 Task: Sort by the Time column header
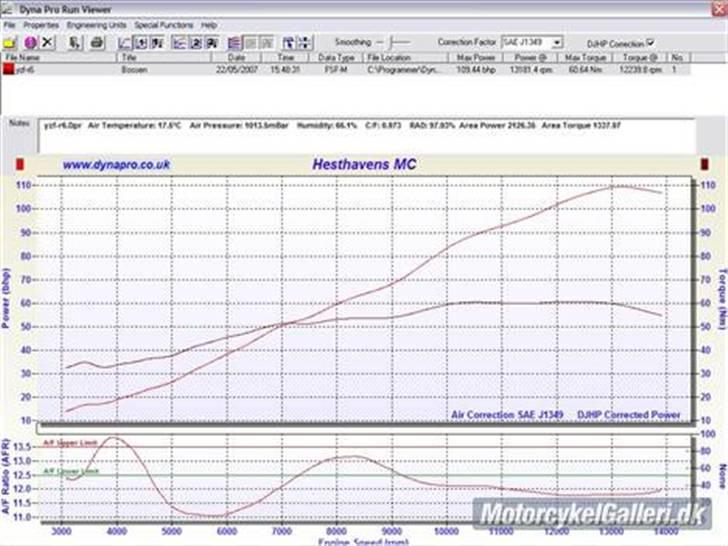(x=286, y=58)
